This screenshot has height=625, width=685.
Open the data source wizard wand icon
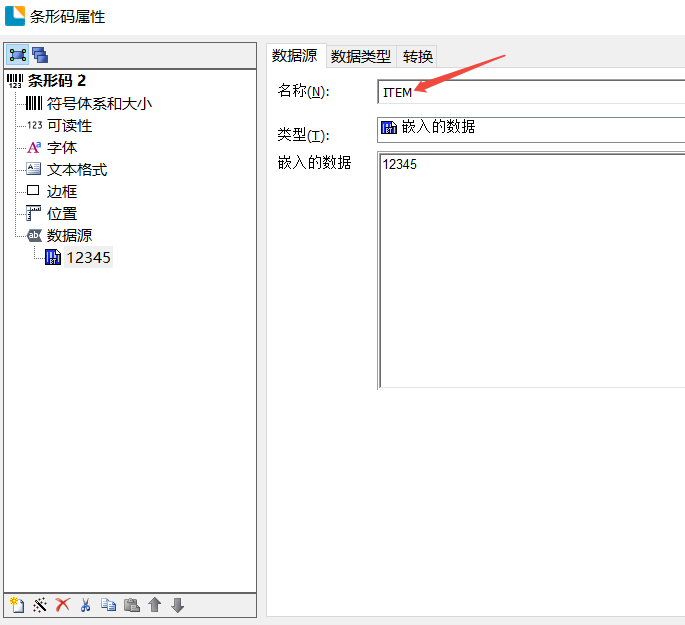pos(40,605)
